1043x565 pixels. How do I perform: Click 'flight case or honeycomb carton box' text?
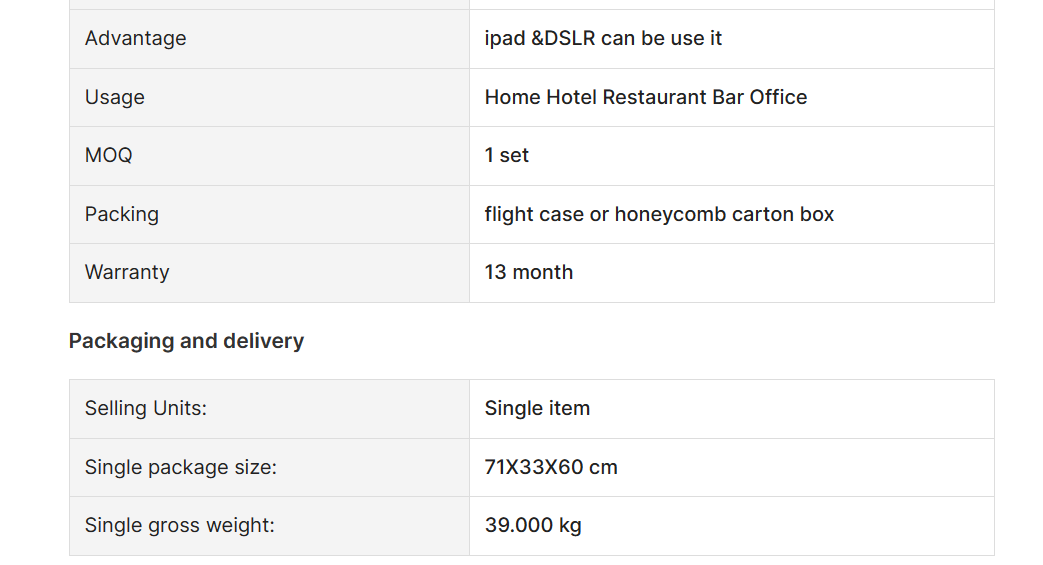click(659, 214)
